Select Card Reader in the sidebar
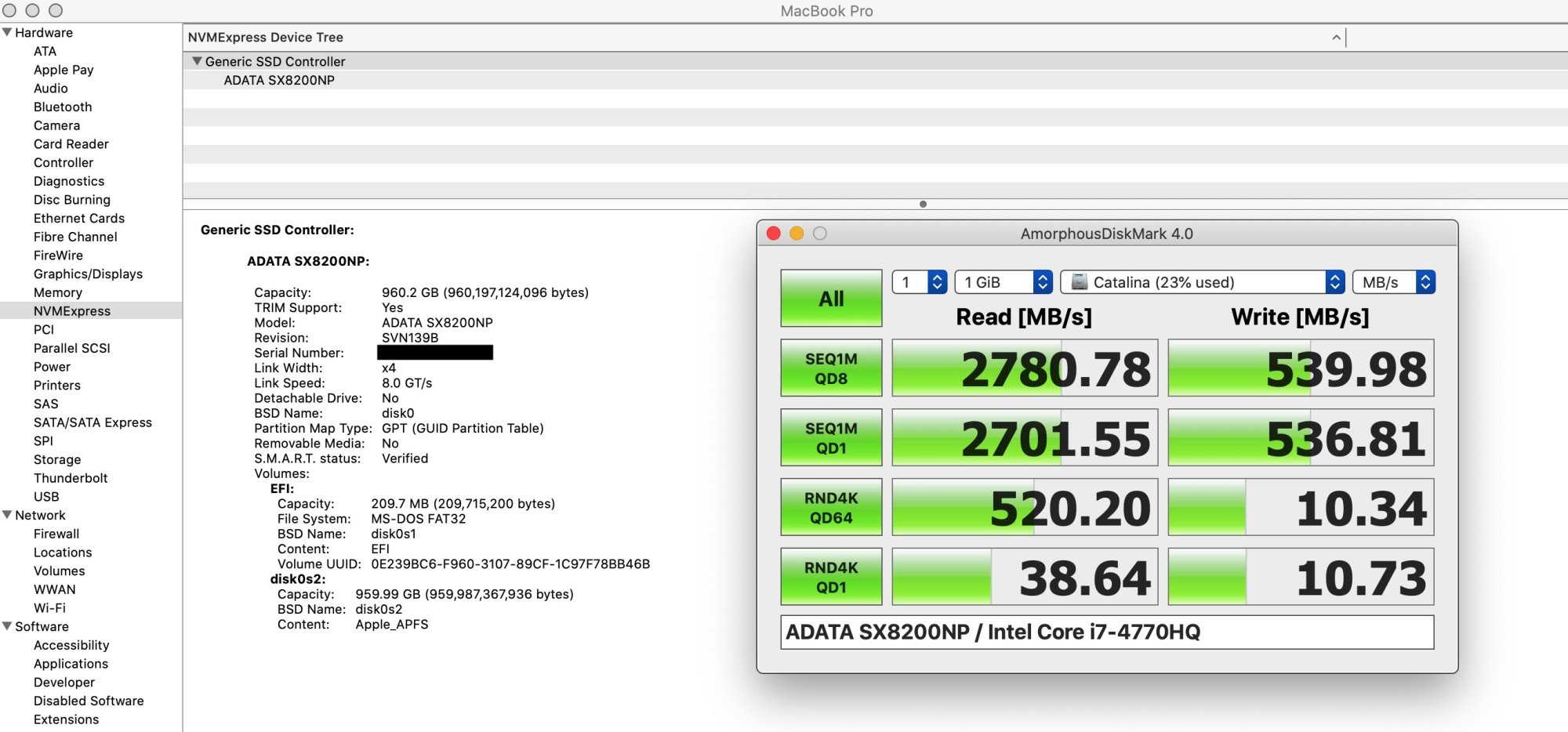The image size is (1568, 732). pyautogui.click(x=71, y=144)
